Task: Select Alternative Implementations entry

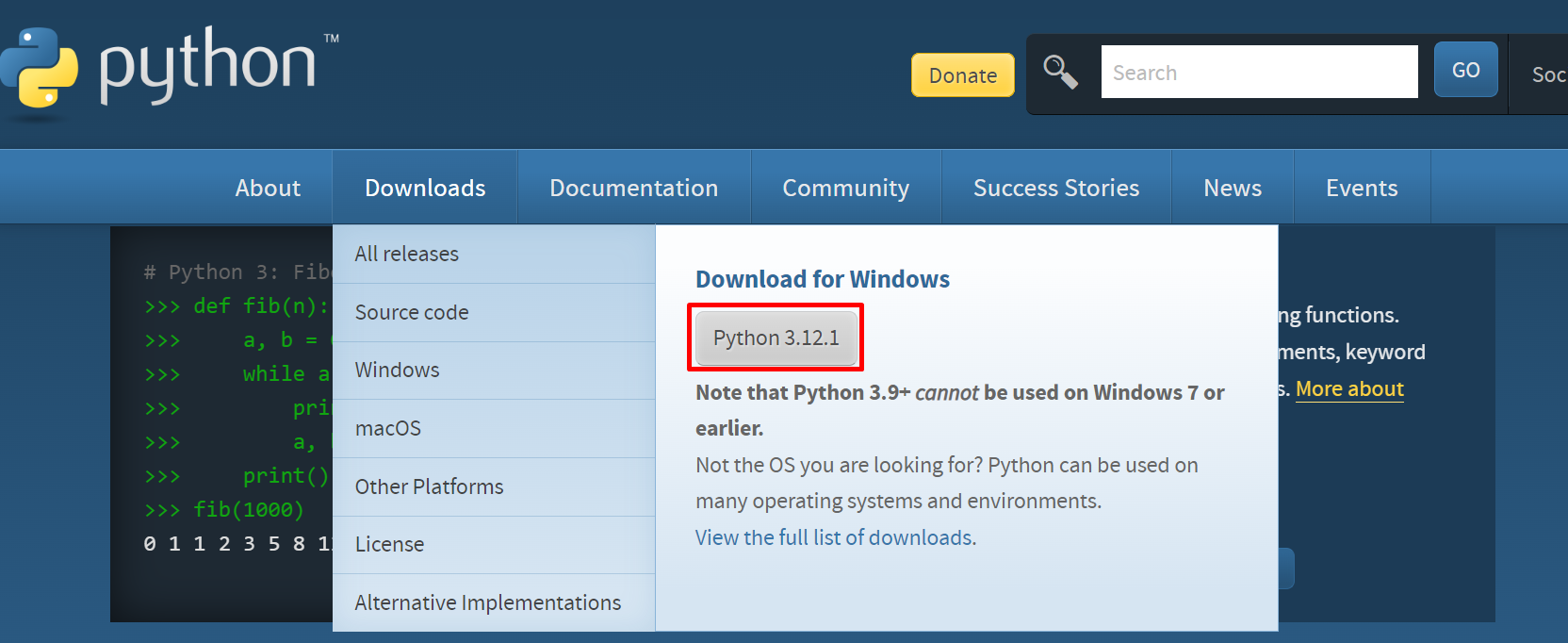Action: click(x=494, y=602)
